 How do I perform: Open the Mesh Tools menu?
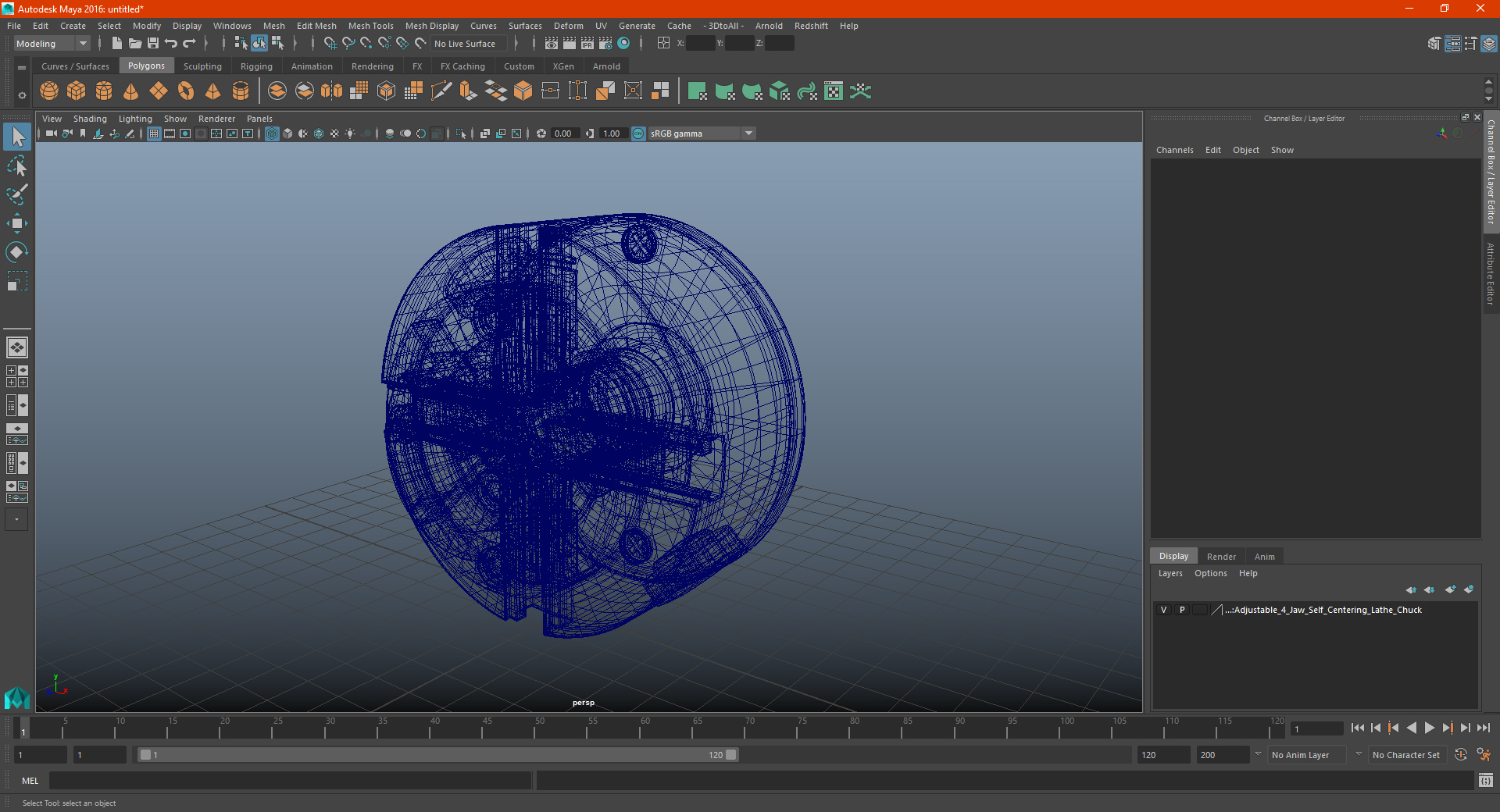371,26
